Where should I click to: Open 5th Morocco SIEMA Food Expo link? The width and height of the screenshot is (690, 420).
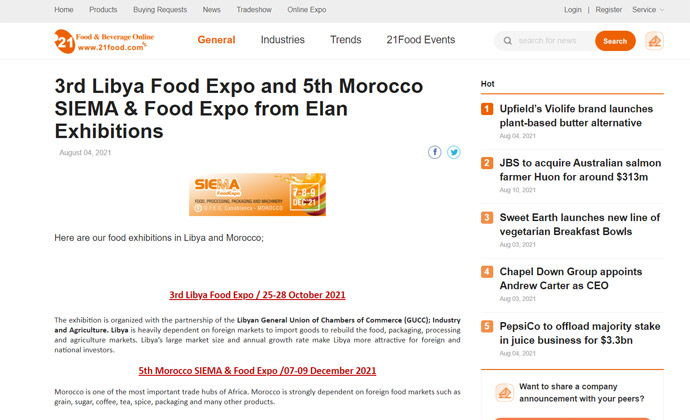257,371
